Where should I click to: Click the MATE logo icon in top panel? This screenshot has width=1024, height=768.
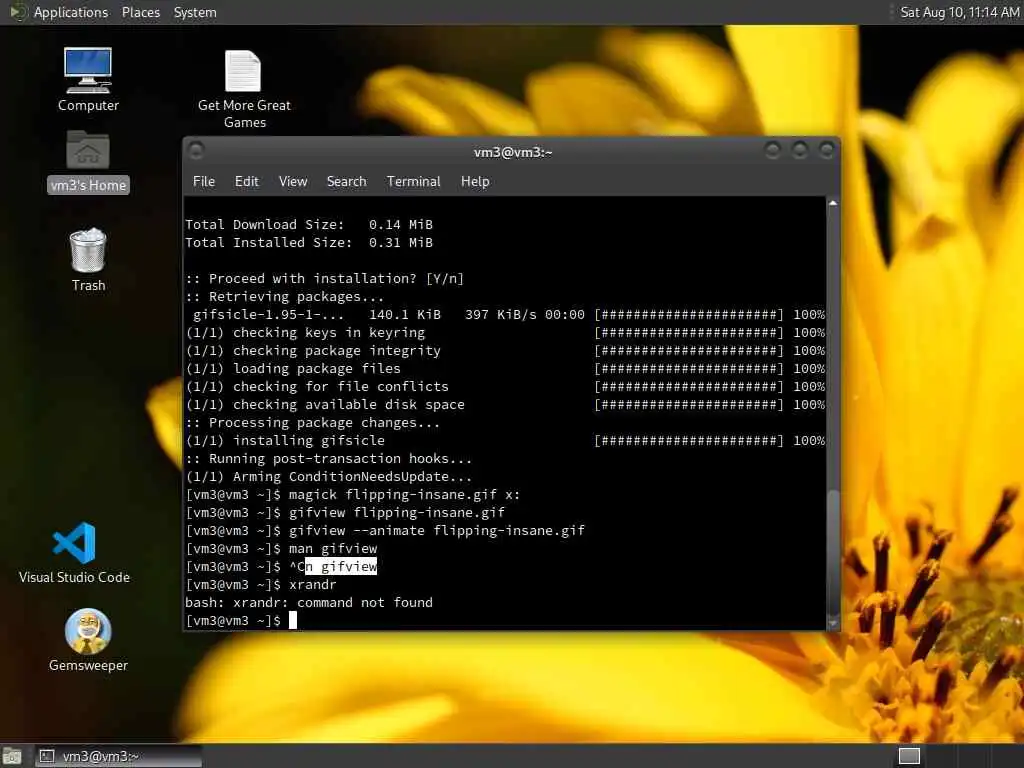click(17, 12)
